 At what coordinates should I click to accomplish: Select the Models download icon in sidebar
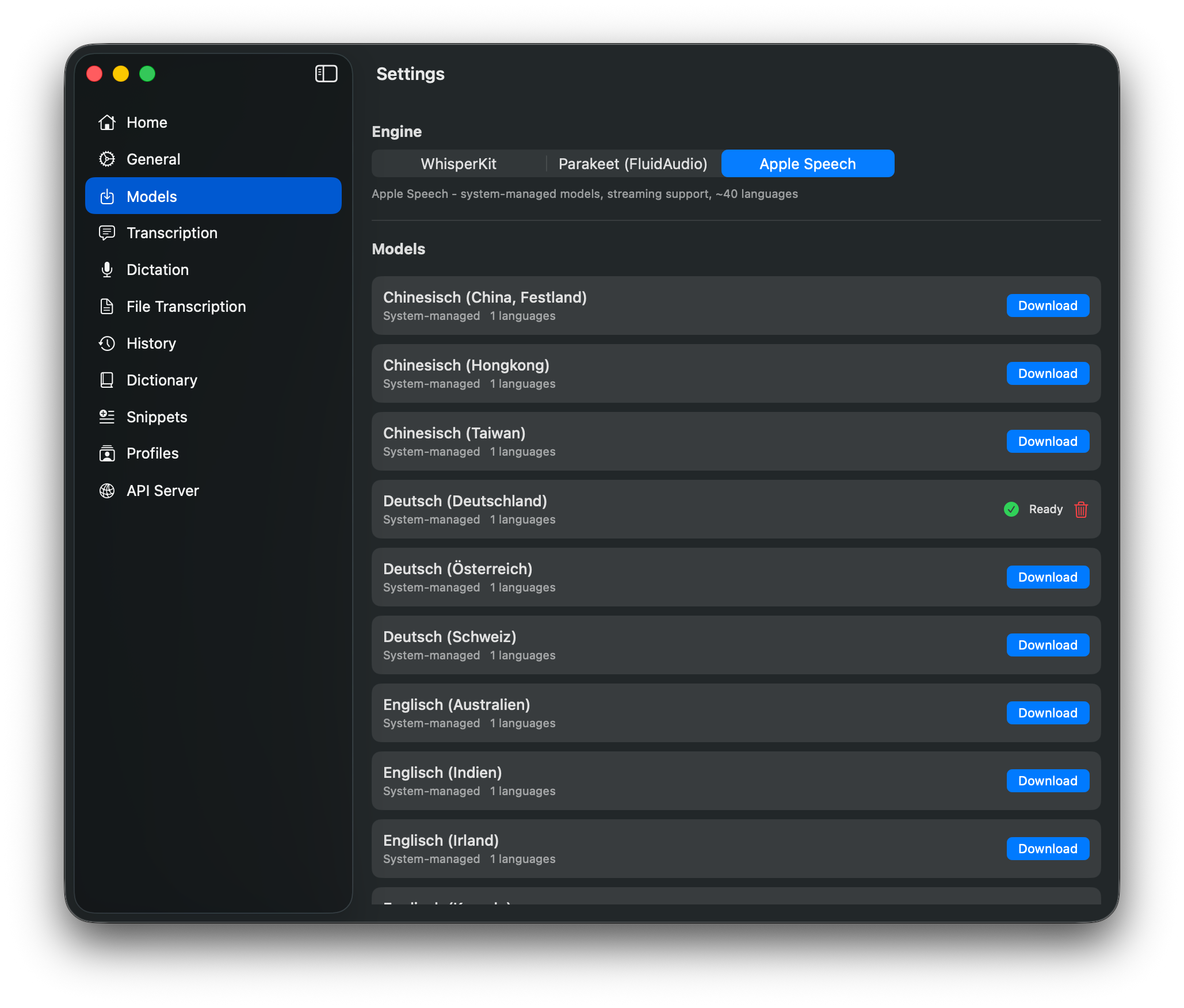(x=107, y=196)
